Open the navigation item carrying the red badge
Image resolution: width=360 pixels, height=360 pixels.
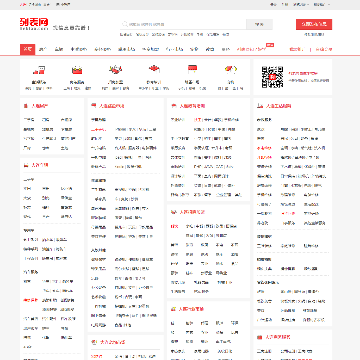coord(252,49)
